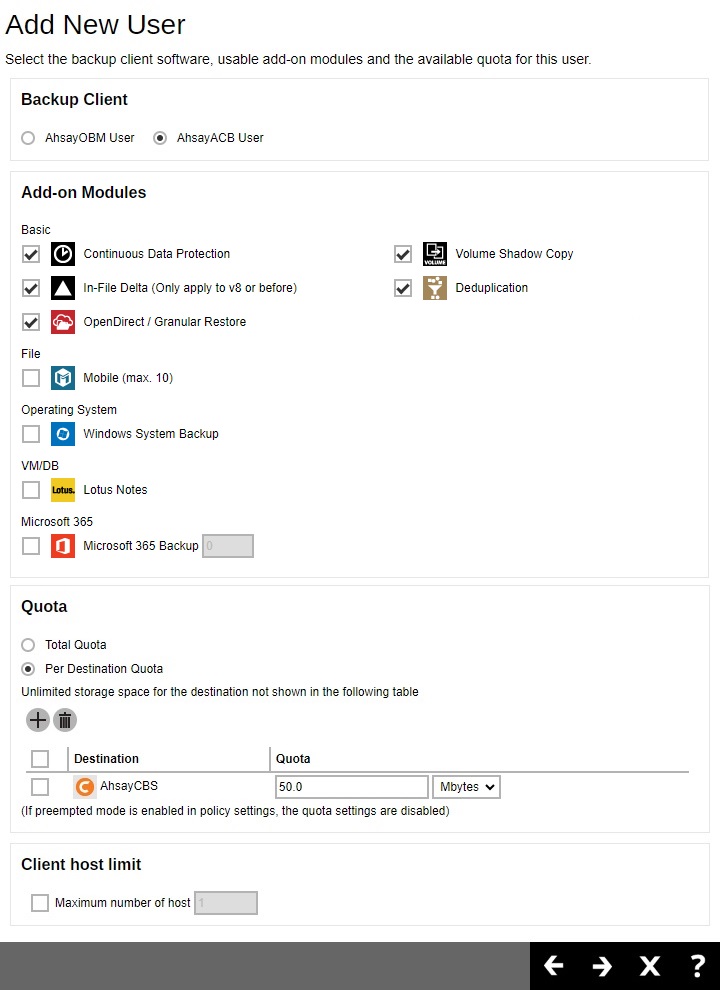720x990 pixels.
Task: Click the Windows System Backup icon
Action: [x=63, y=434]
